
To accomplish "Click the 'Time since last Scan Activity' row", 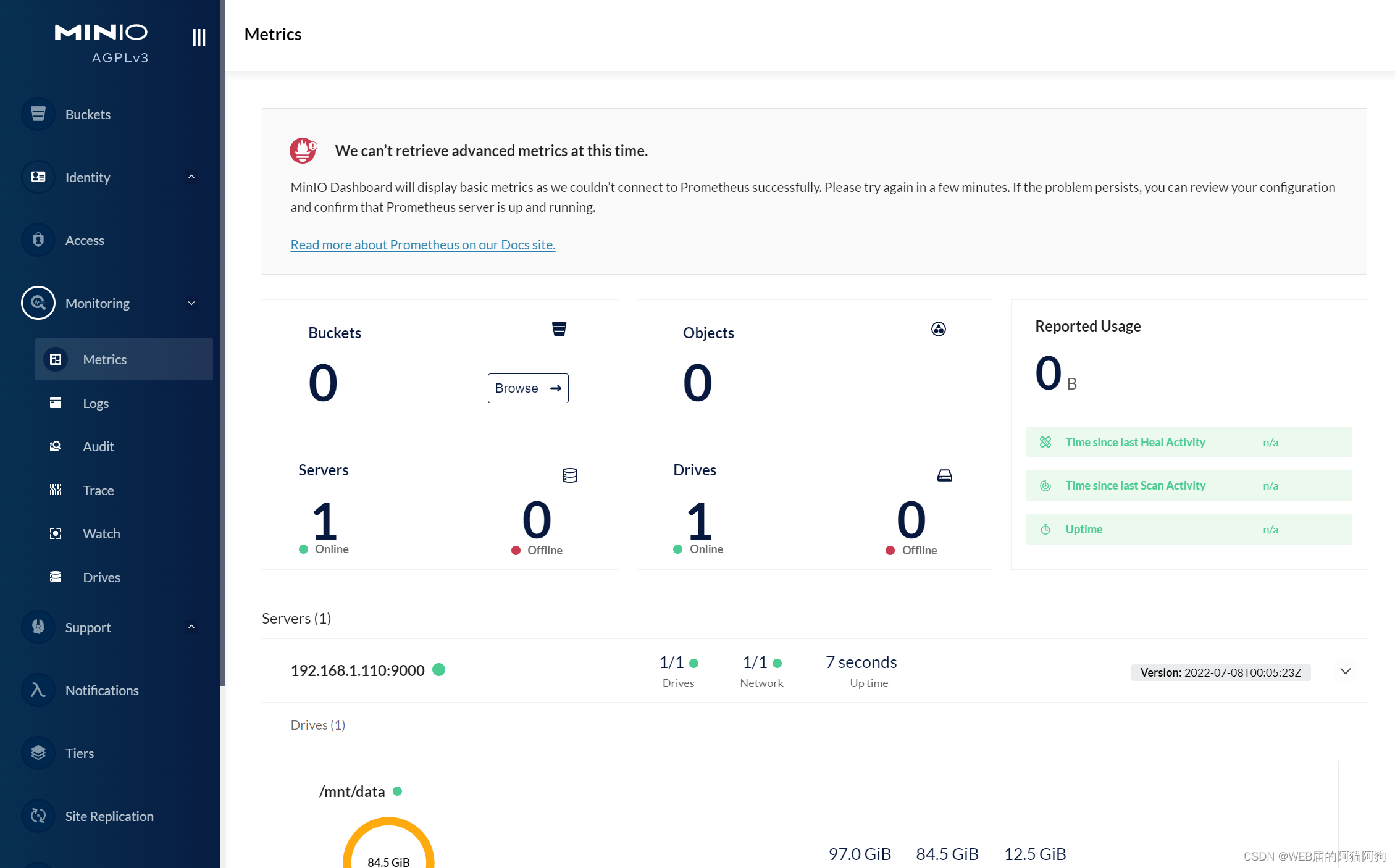I will click(x=1189, y=486).
